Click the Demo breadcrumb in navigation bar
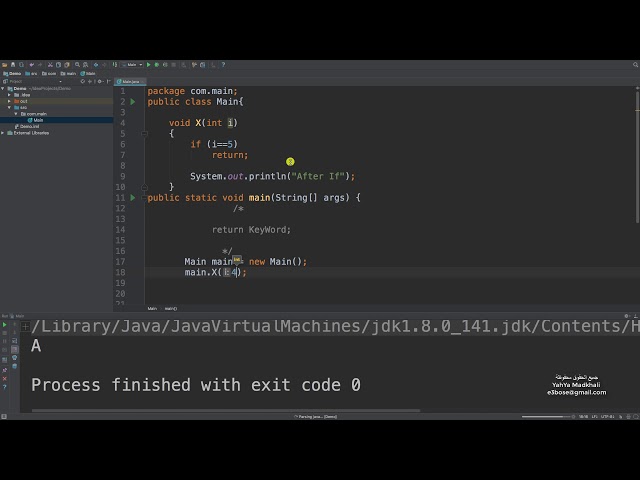Image resolution: width=640 pixels, height=480 pixels. 12,73
